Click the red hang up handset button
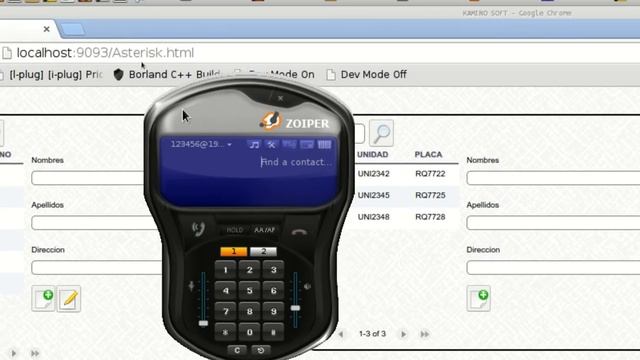This screenshot has width=640, height=360. click(x=299, y=232)
